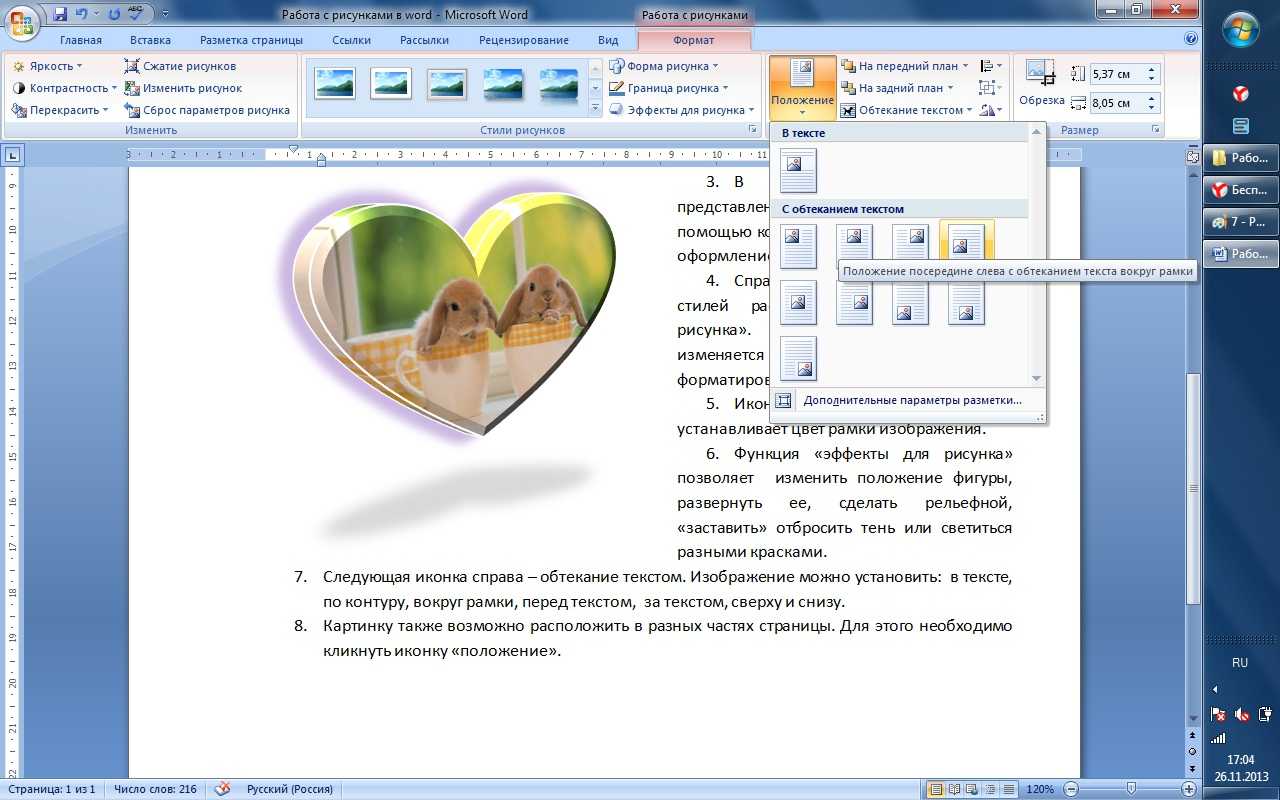
Task: Open Главная tab
Action: coord(81,40)
